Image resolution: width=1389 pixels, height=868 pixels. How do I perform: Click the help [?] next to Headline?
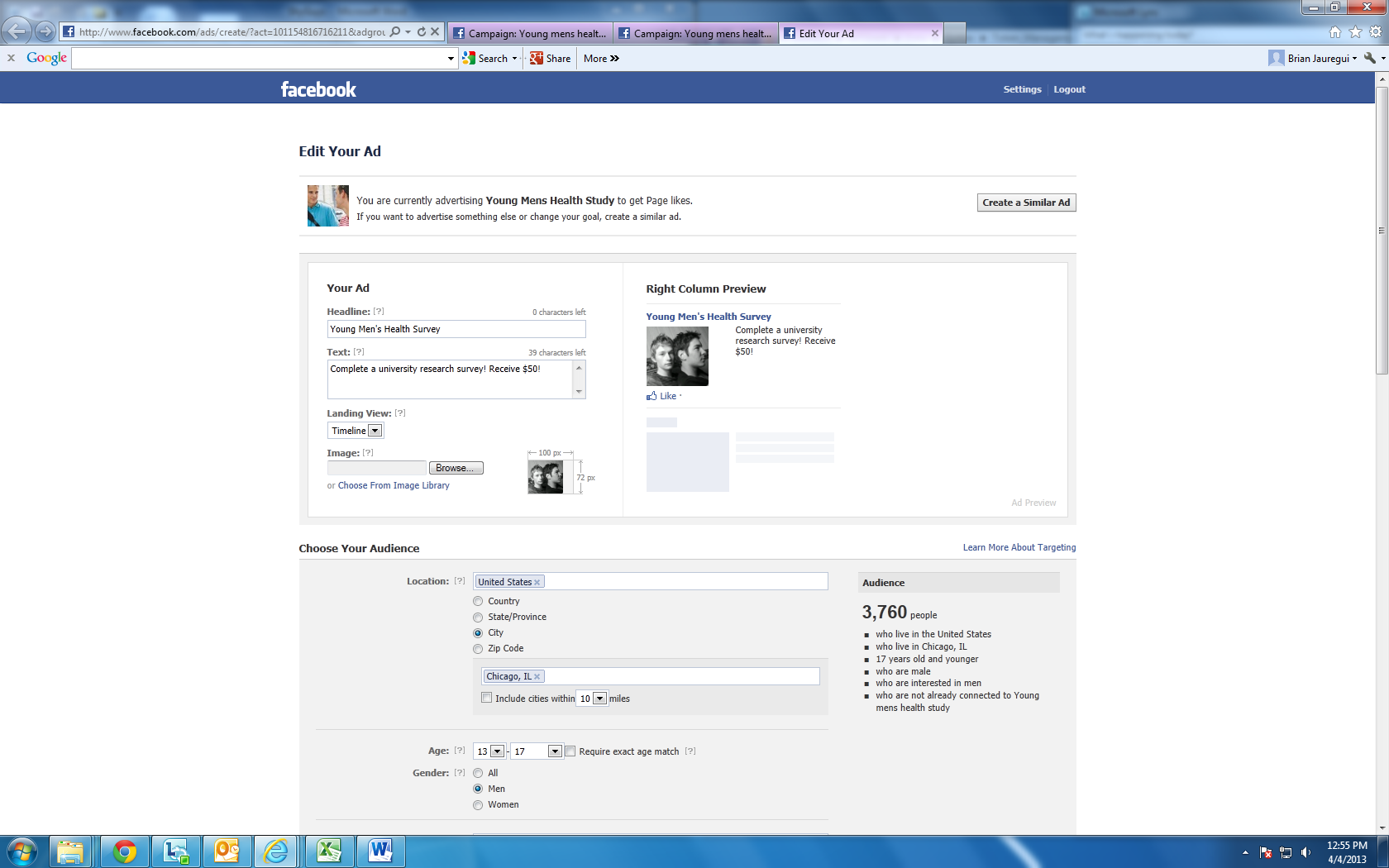[379, 312]
